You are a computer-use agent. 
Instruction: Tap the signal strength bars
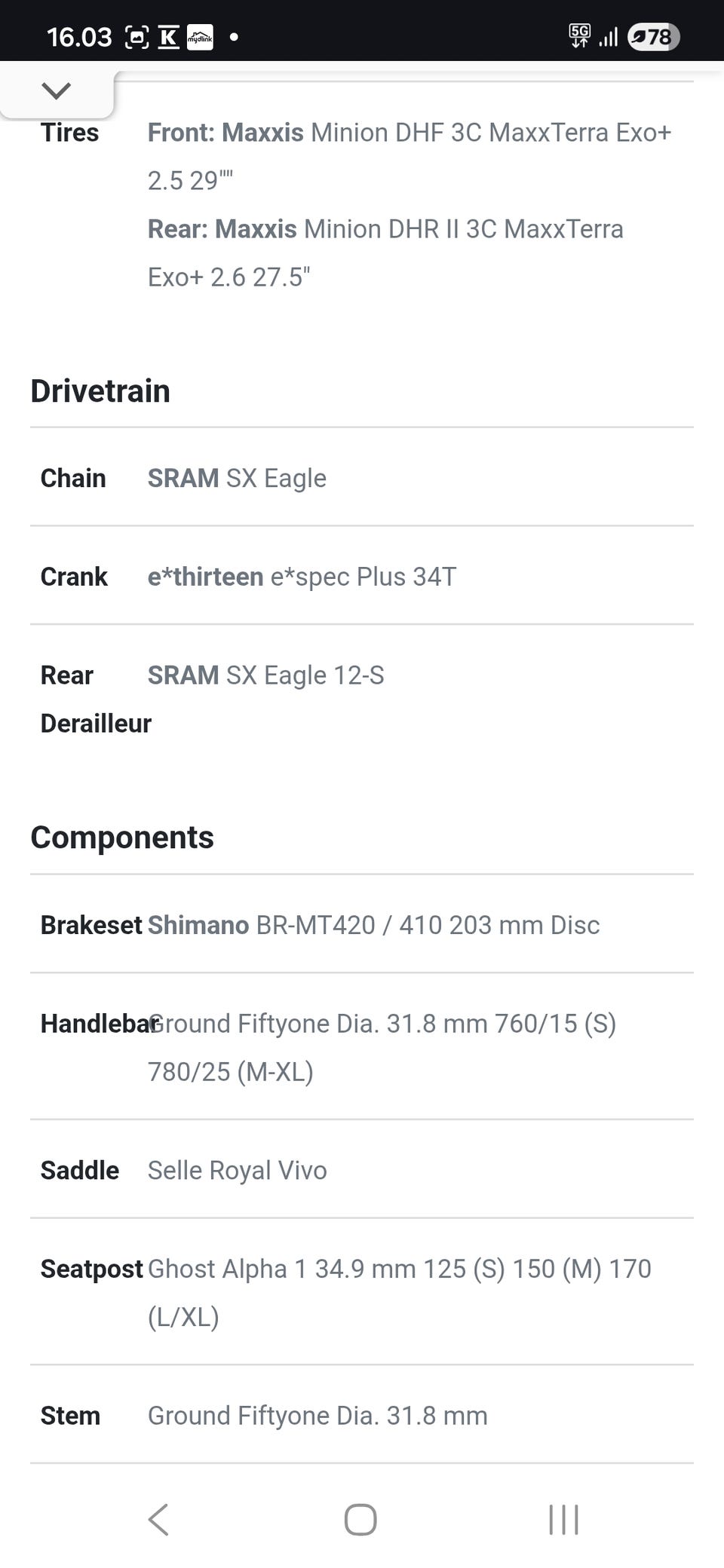608,37
